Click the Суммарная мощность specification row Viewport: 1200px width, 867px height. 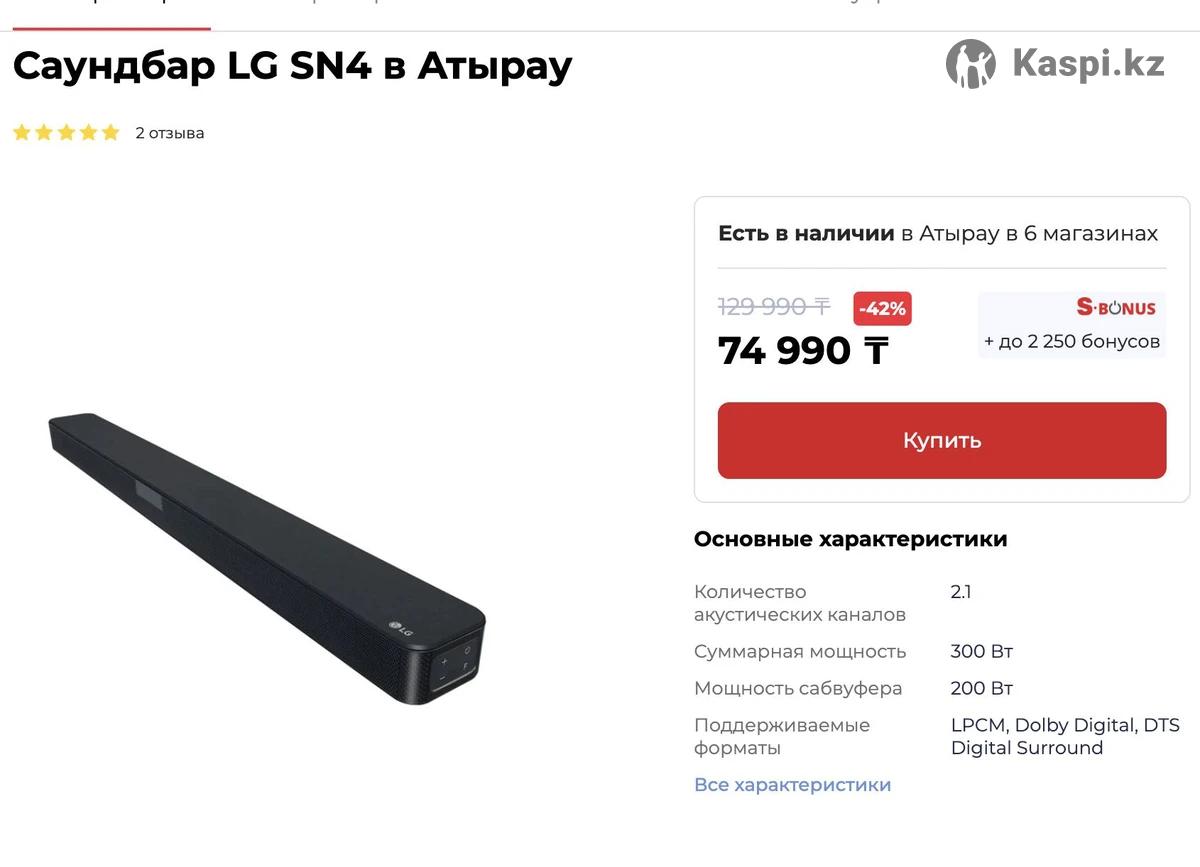coord(937,652)
